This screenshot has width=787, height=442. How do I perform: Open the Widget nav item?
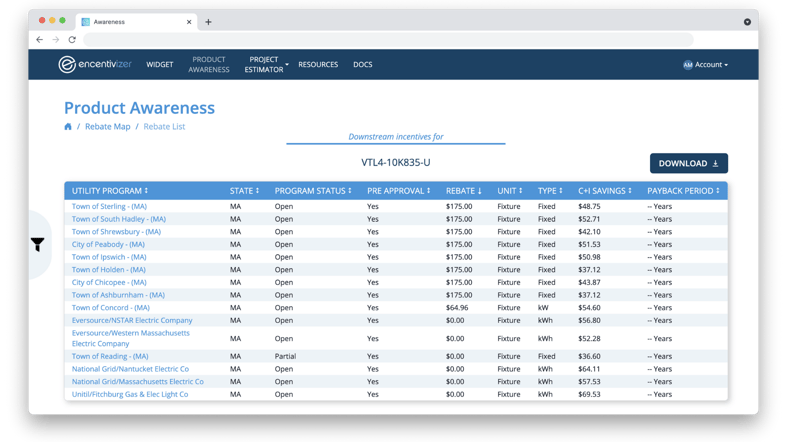point(160,64)
